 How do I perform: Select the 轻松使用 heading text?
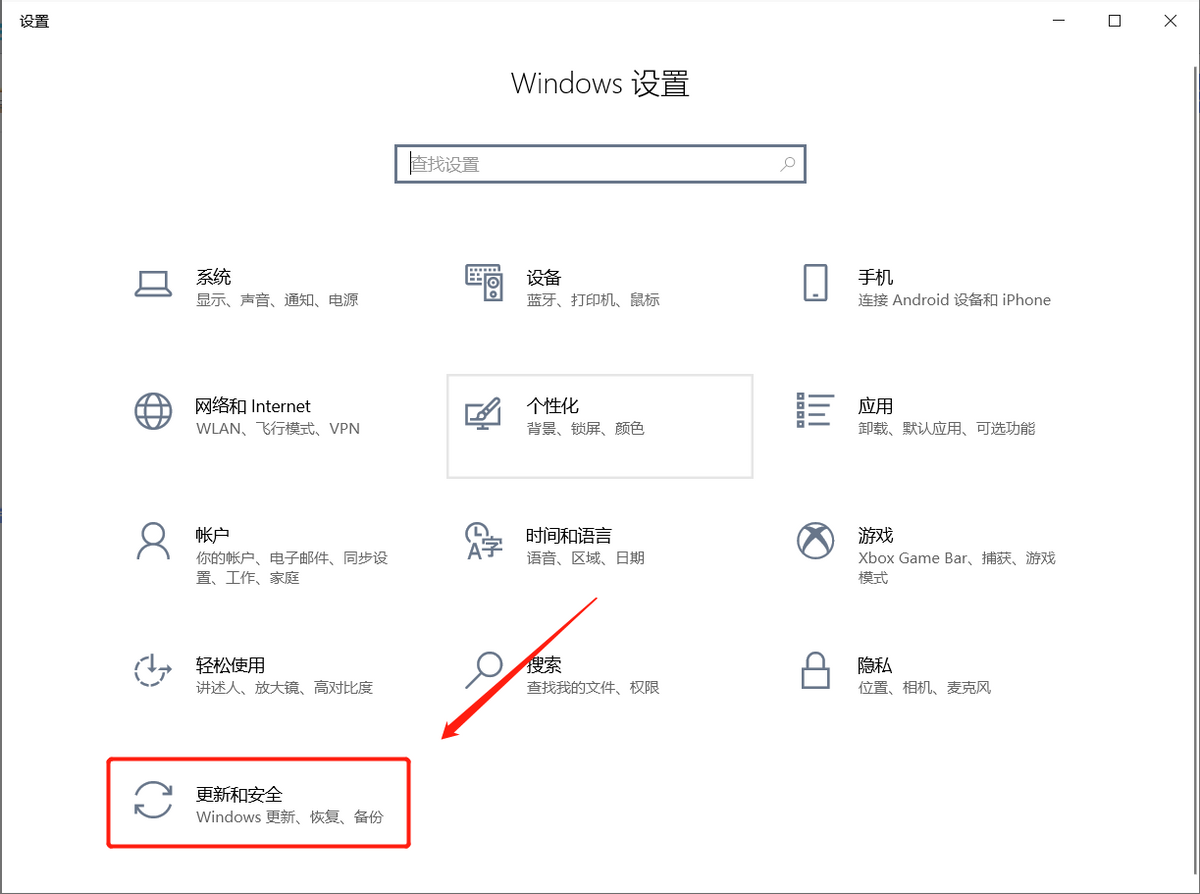pyautogui.click(x=230, y=665)
